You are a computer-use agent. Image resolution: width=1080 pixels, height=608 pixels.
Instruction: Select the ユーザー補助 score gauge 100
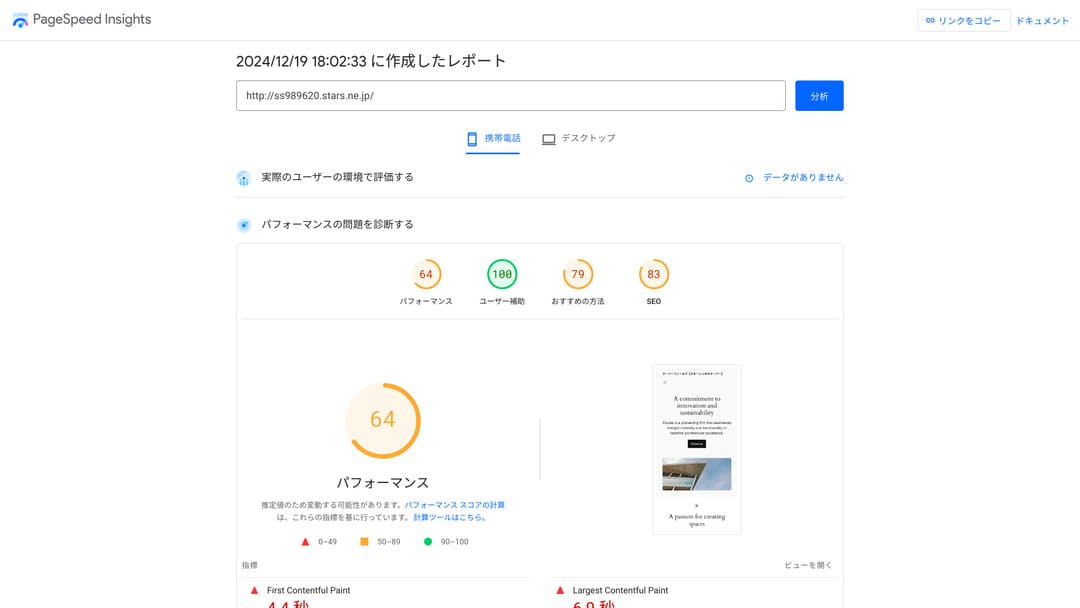pos(502,274)
